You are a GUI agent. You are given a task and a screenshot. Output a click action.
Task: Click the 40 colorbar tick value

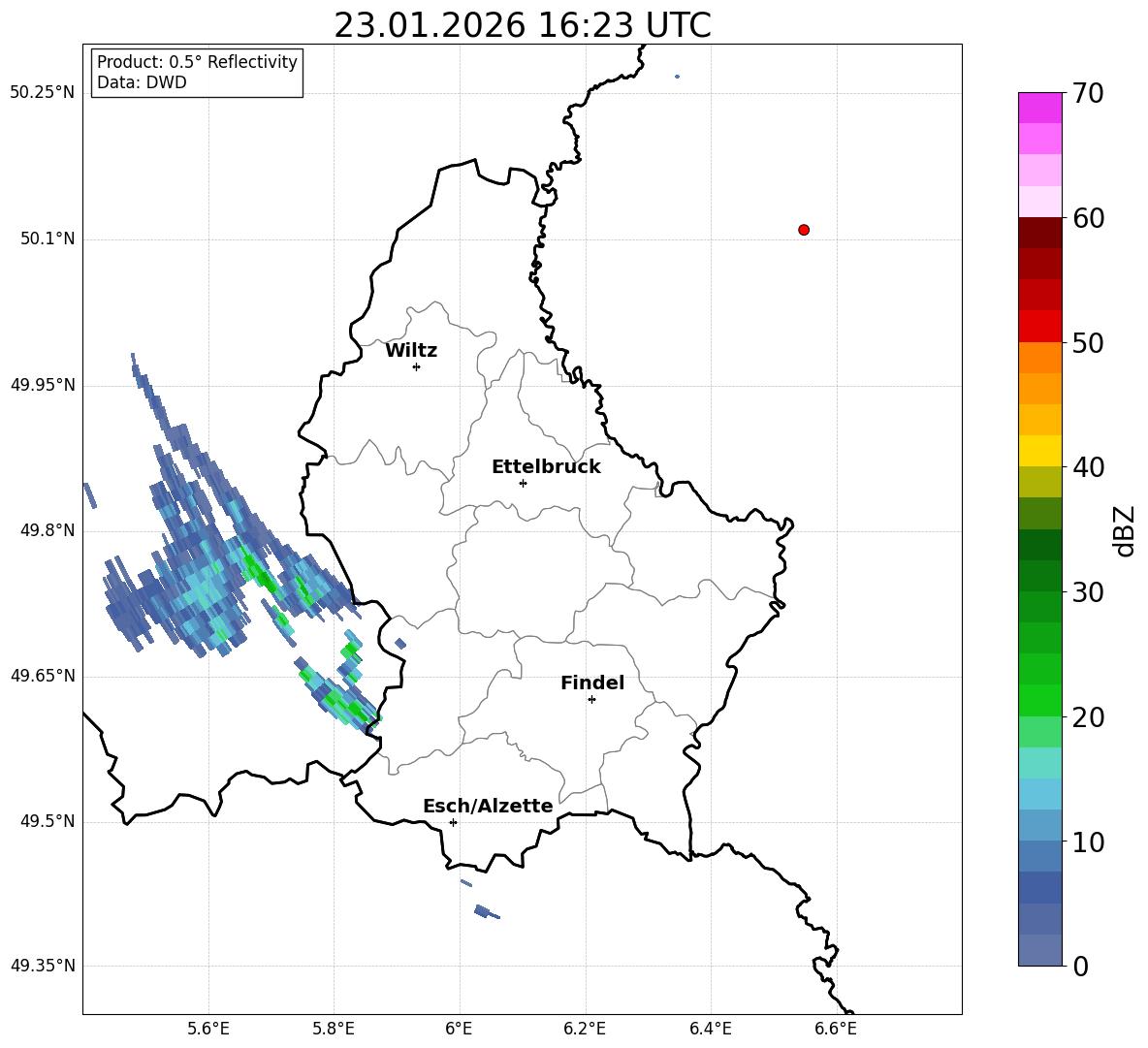tap(1088, 467)
